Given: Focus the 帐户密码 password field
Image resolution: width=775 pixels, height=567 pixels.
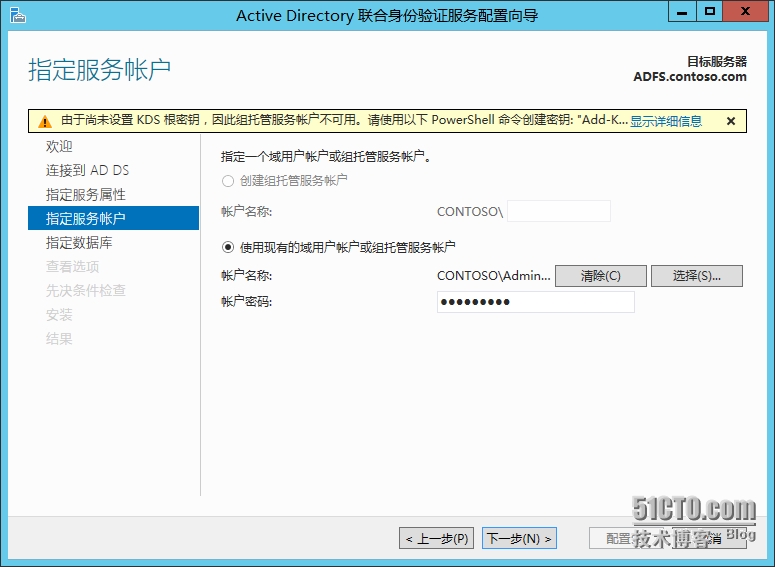Looking at the screenshot, I should tap(535, 302).
